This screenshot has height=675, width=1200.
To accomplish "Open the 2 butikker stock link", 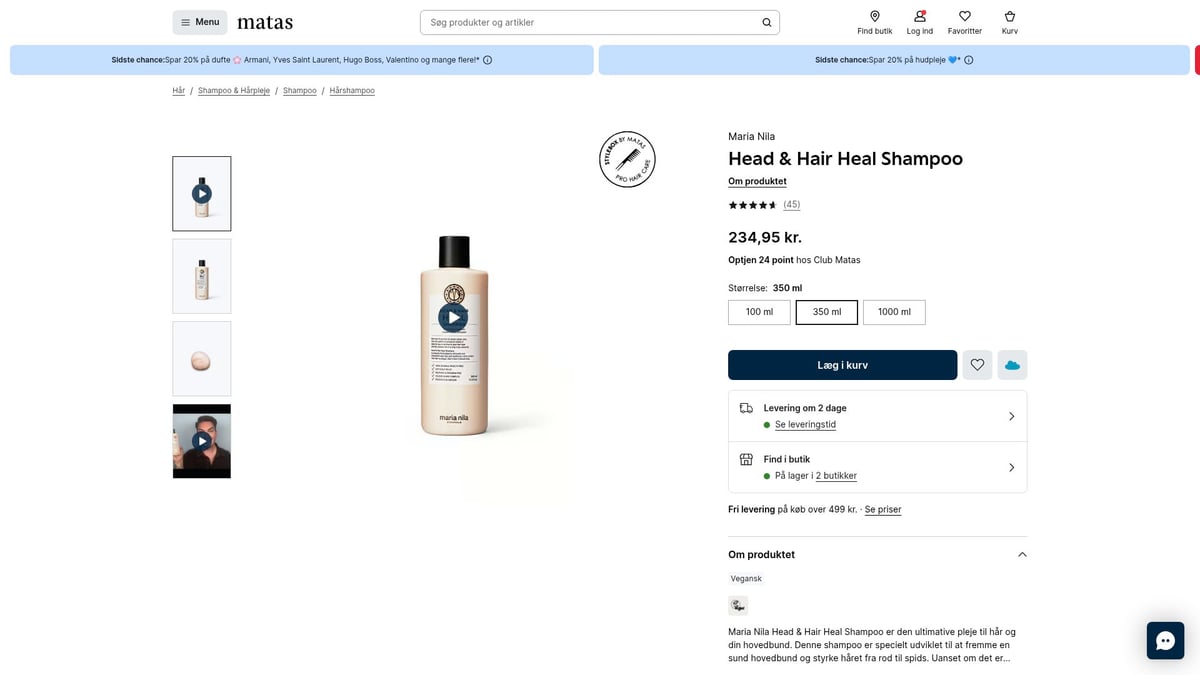I will tap(837, 475).
